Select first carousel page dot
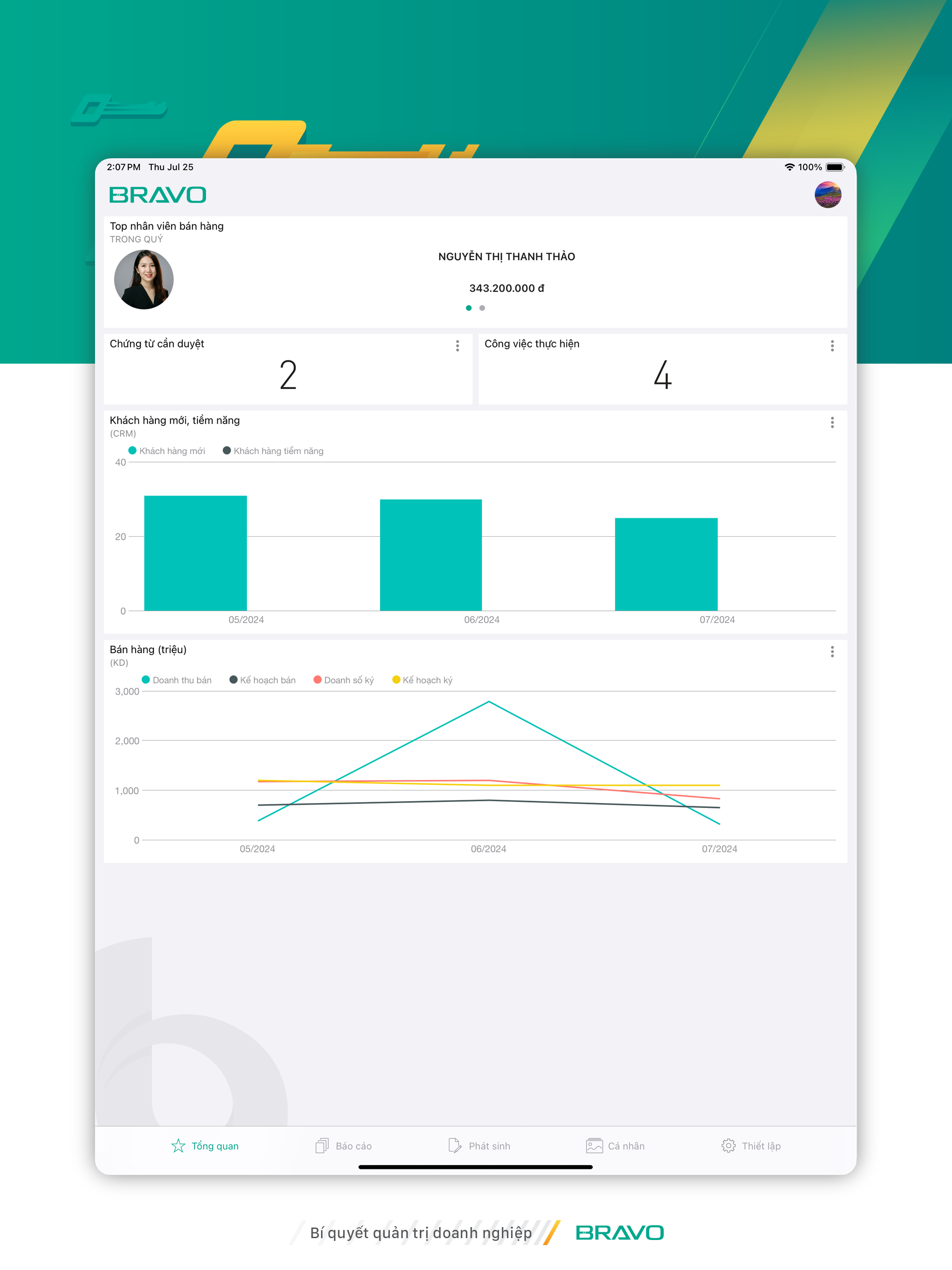Viewport: 952px width, 1270px height. (x=469, y=308)
